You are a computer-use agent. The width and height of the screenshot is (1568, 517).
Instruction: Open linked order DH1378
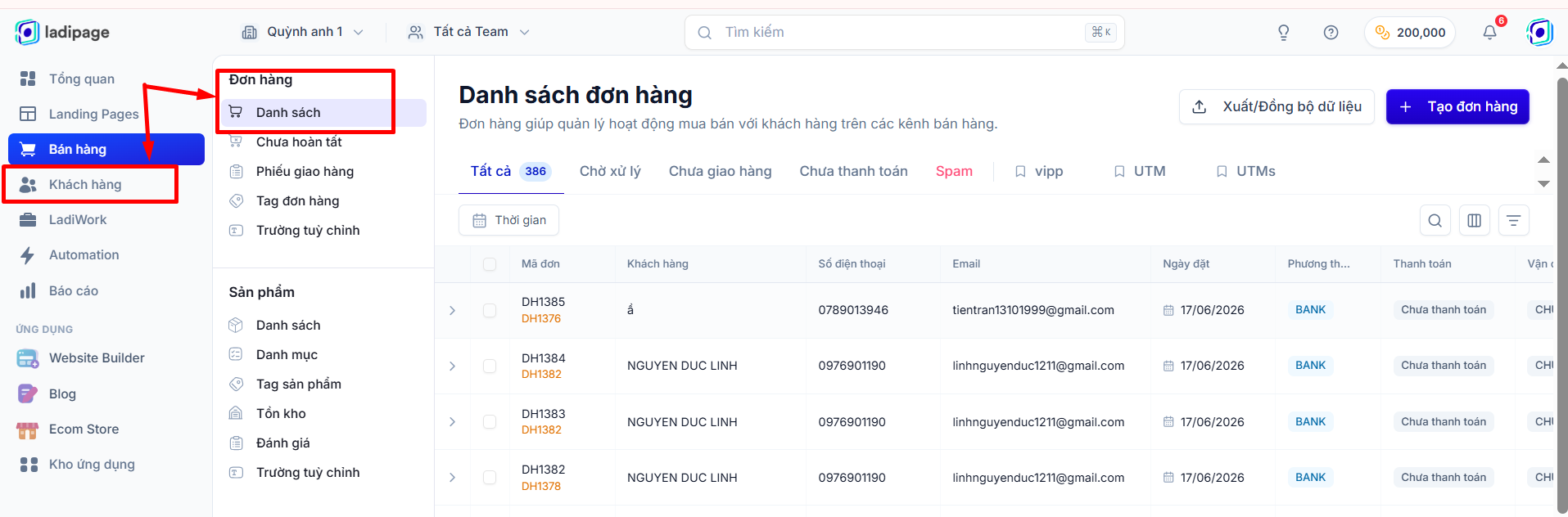pos(541,486)
